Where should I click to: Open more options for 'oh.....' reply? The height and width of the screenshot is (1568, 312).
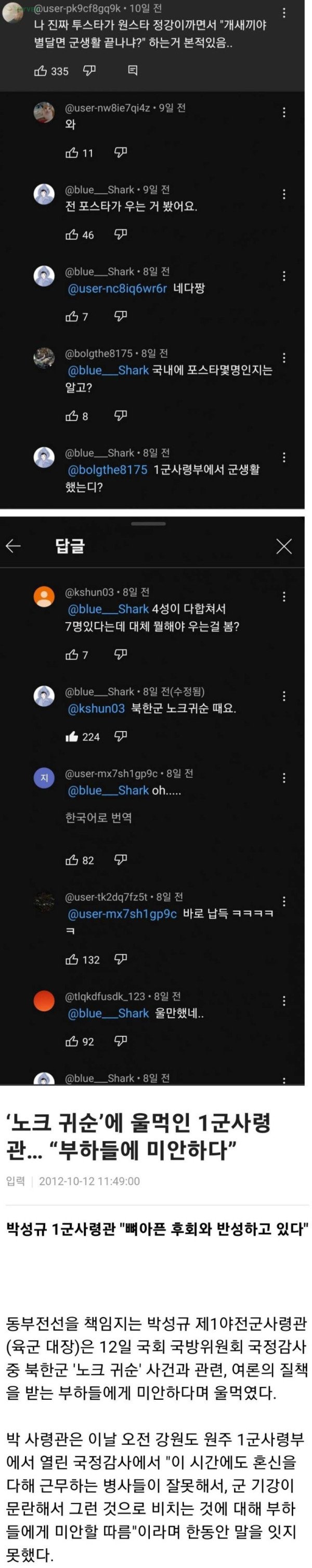(284, 778)
